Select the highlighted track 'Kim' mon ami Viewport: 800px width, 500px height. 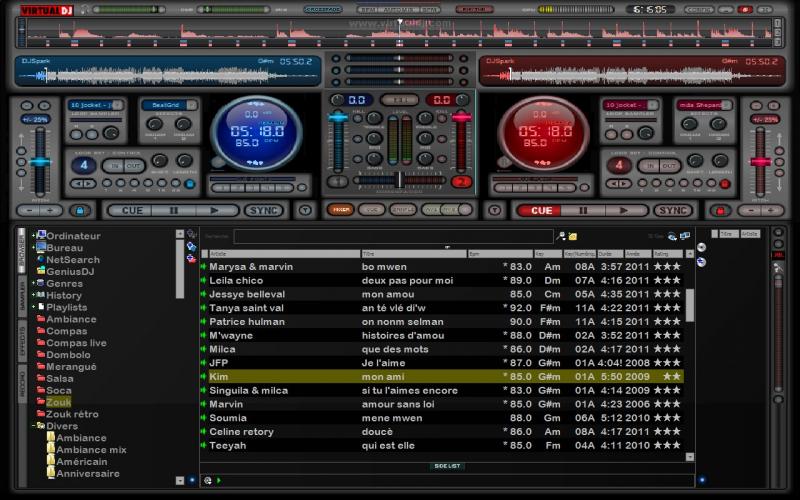(x=442, y=377)
